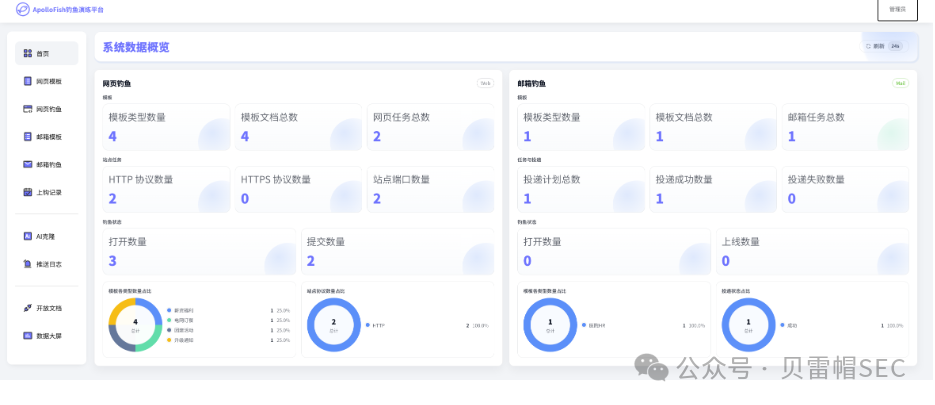Open the 站点端口数量 card
This screenshot has height=405, width=935.
tap(431, 189)
